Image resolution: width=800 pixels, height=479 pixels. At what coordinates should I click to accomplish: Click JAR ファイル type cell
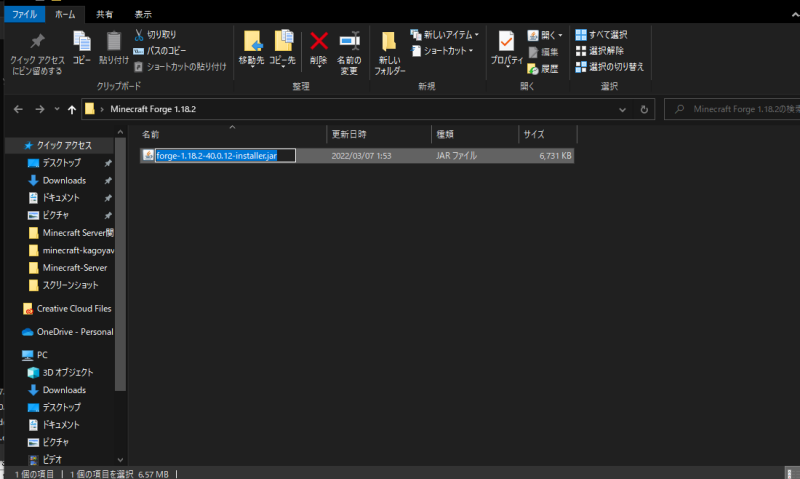pyautogui.click(x=456, y=156)
